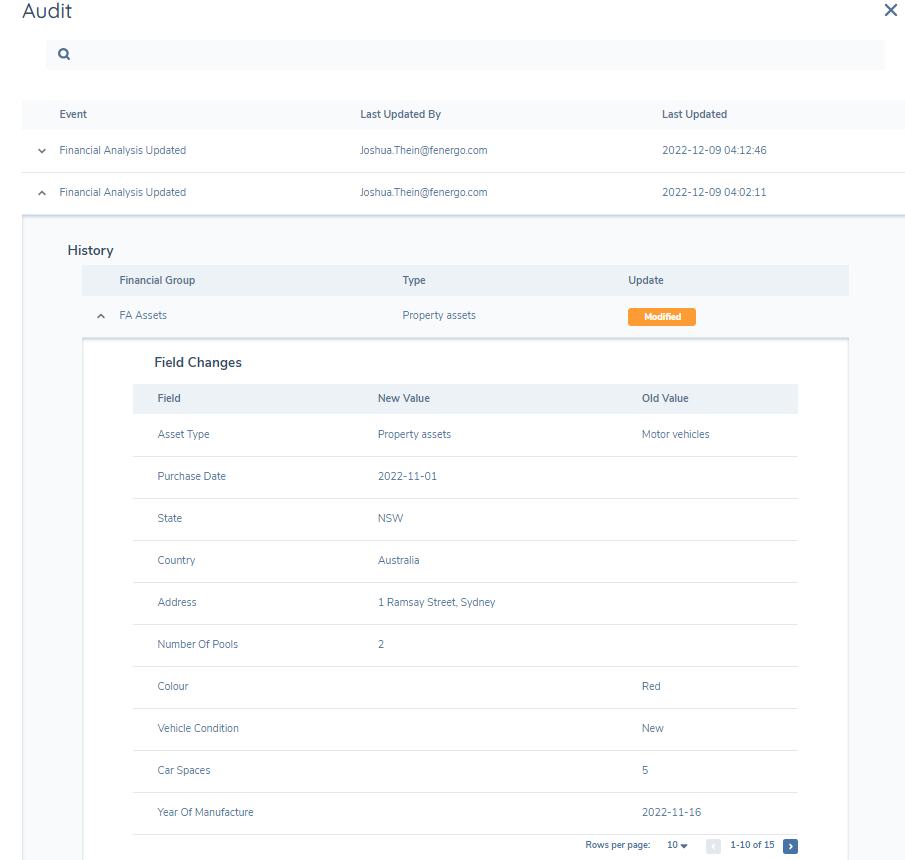
Task: Select the Property assets type link
Action: [x=439, y=316]
